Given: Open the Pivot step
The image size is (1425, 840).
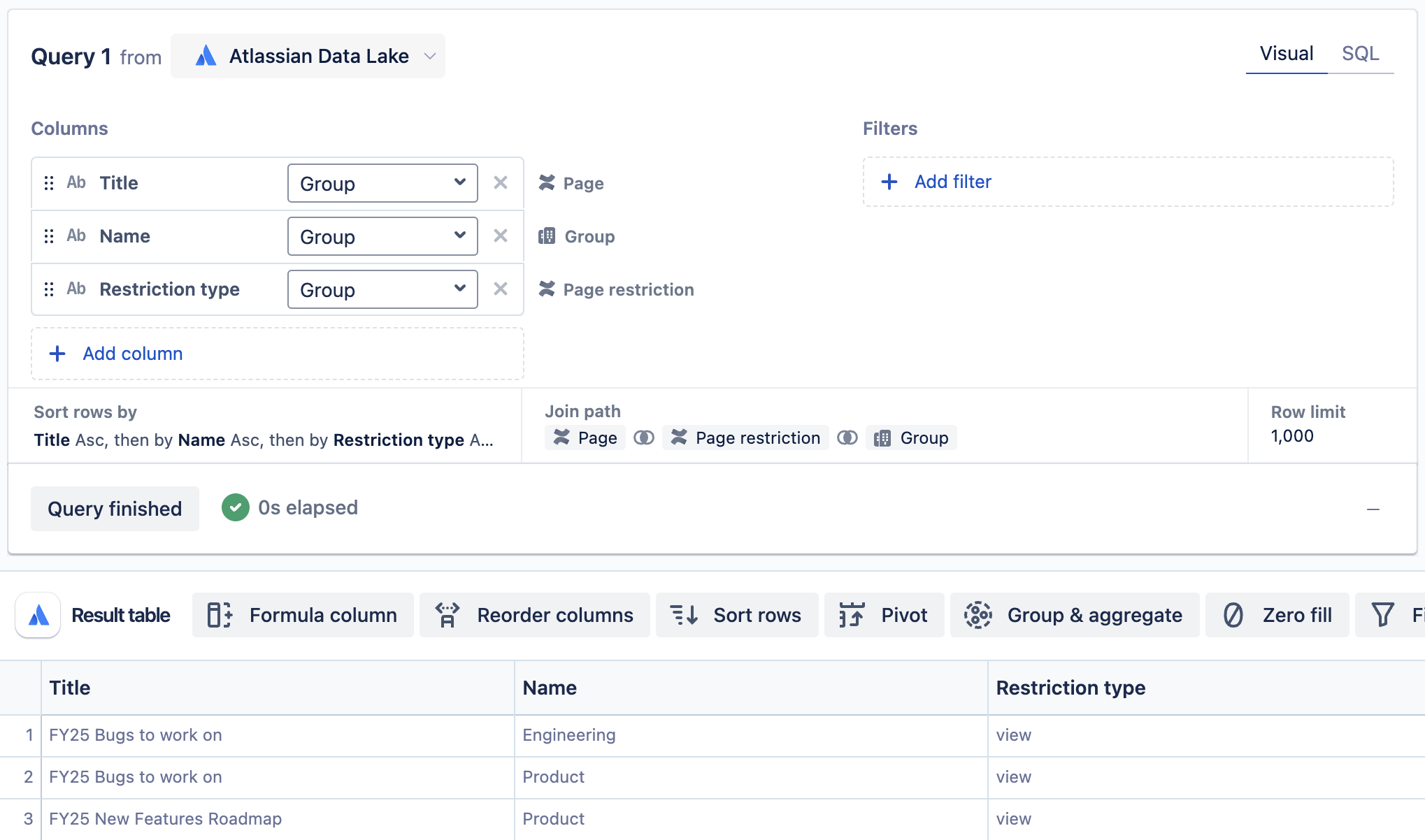Looking at the screenshot, I should tap(884, 615).
